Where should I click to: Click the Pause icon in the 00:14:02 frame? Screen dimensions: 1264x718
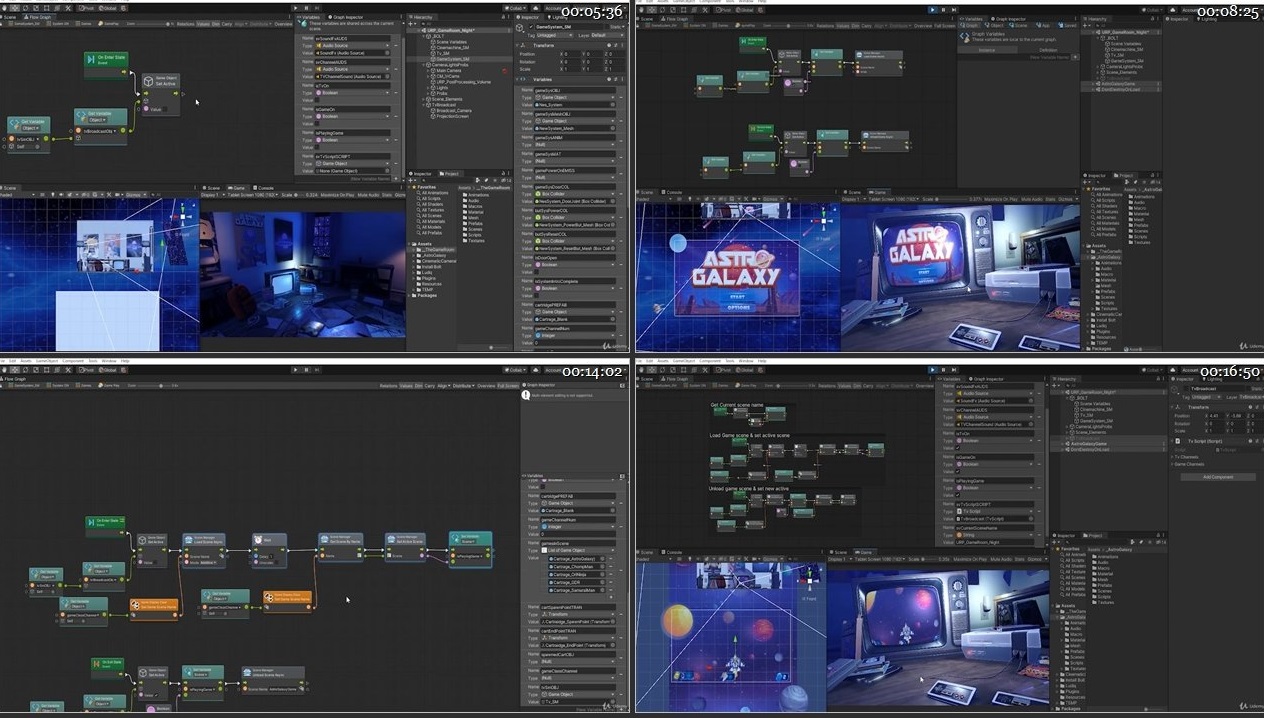(x=307, y=370)
